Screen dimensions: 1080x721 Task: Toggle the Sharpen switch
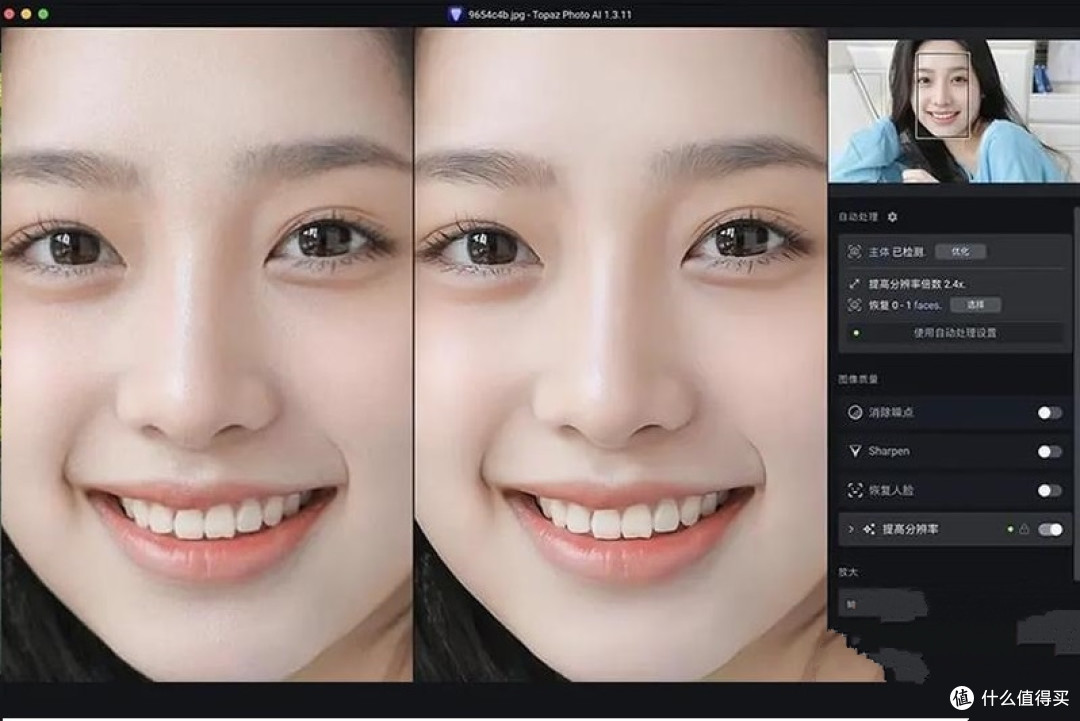click(x=1050, y=451)
